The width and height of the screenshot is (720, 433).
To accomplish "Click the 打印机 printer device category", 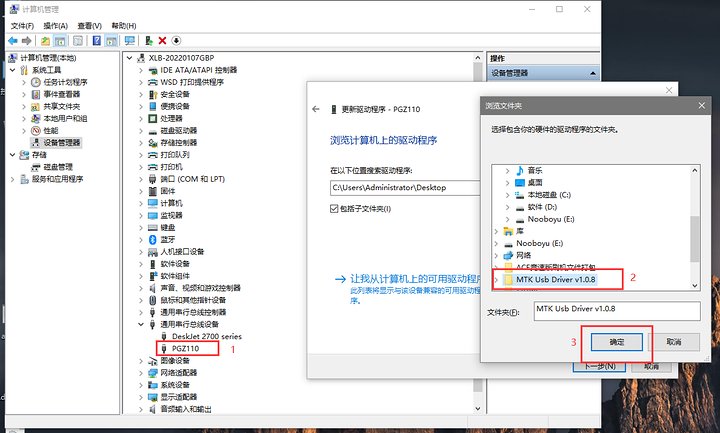I will (x=171, y=167).
